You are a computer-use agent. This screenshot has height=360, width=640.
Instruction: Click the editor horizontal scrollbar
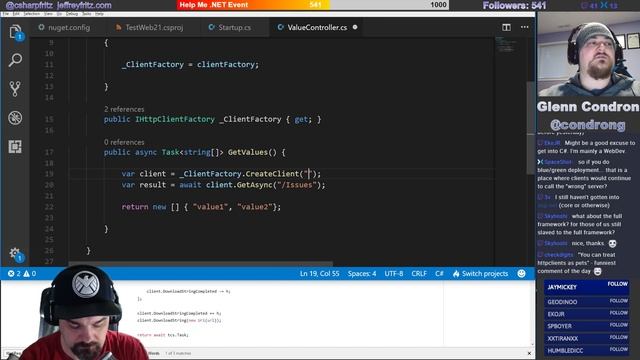click(201, 264)
